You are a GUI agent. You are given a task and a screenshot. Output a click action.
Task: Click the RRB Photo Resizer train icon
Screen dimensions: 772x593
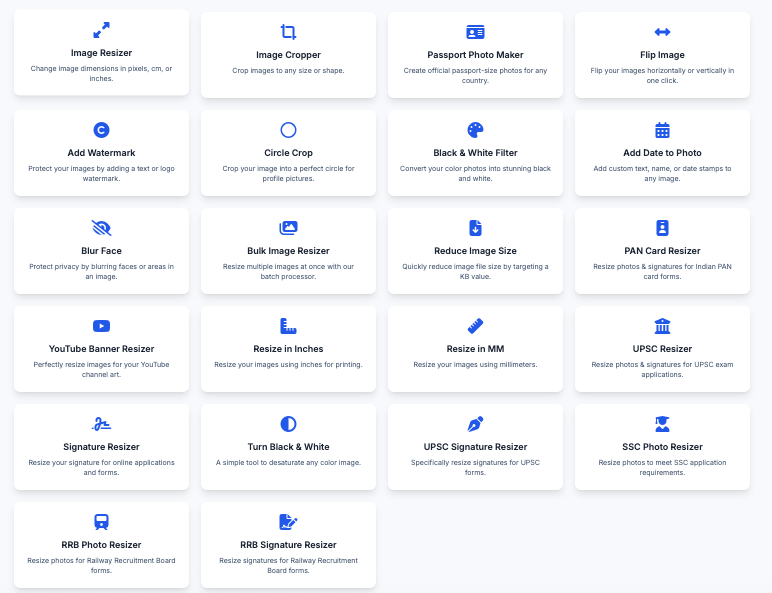[101, 521]
